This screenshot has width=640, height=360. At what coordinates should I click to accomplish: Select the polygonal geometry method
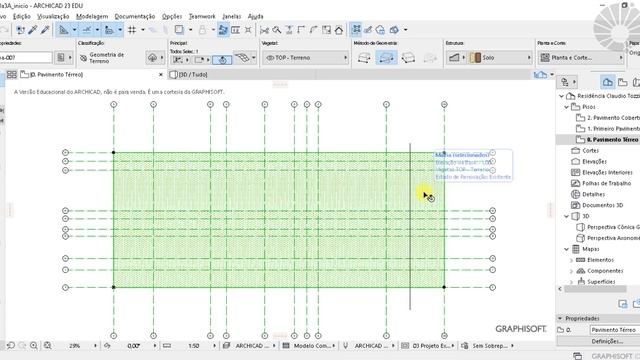pos(364,58)
